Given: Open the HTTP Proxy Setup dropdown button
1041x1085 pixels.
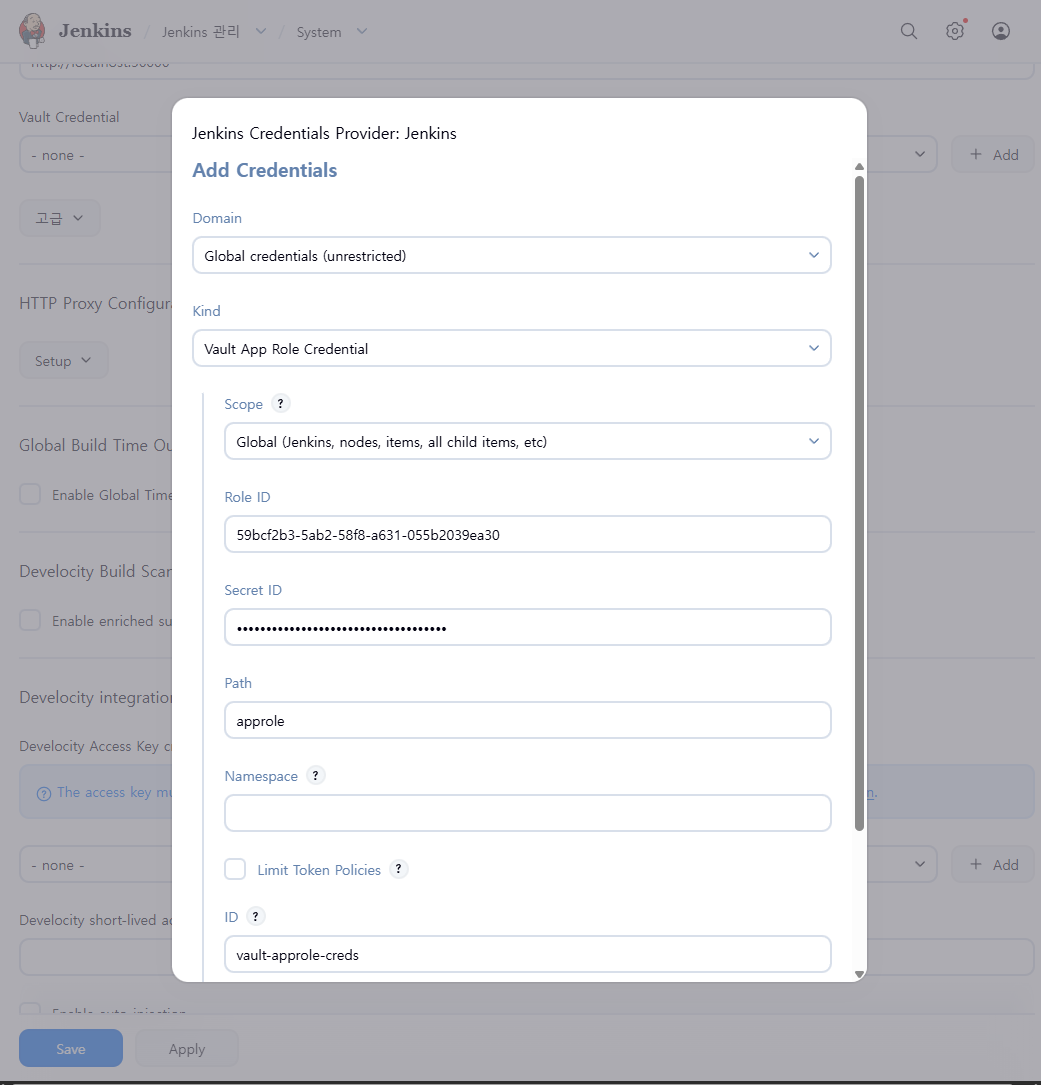Looking at the screenshot, I should tap(64, 361).
